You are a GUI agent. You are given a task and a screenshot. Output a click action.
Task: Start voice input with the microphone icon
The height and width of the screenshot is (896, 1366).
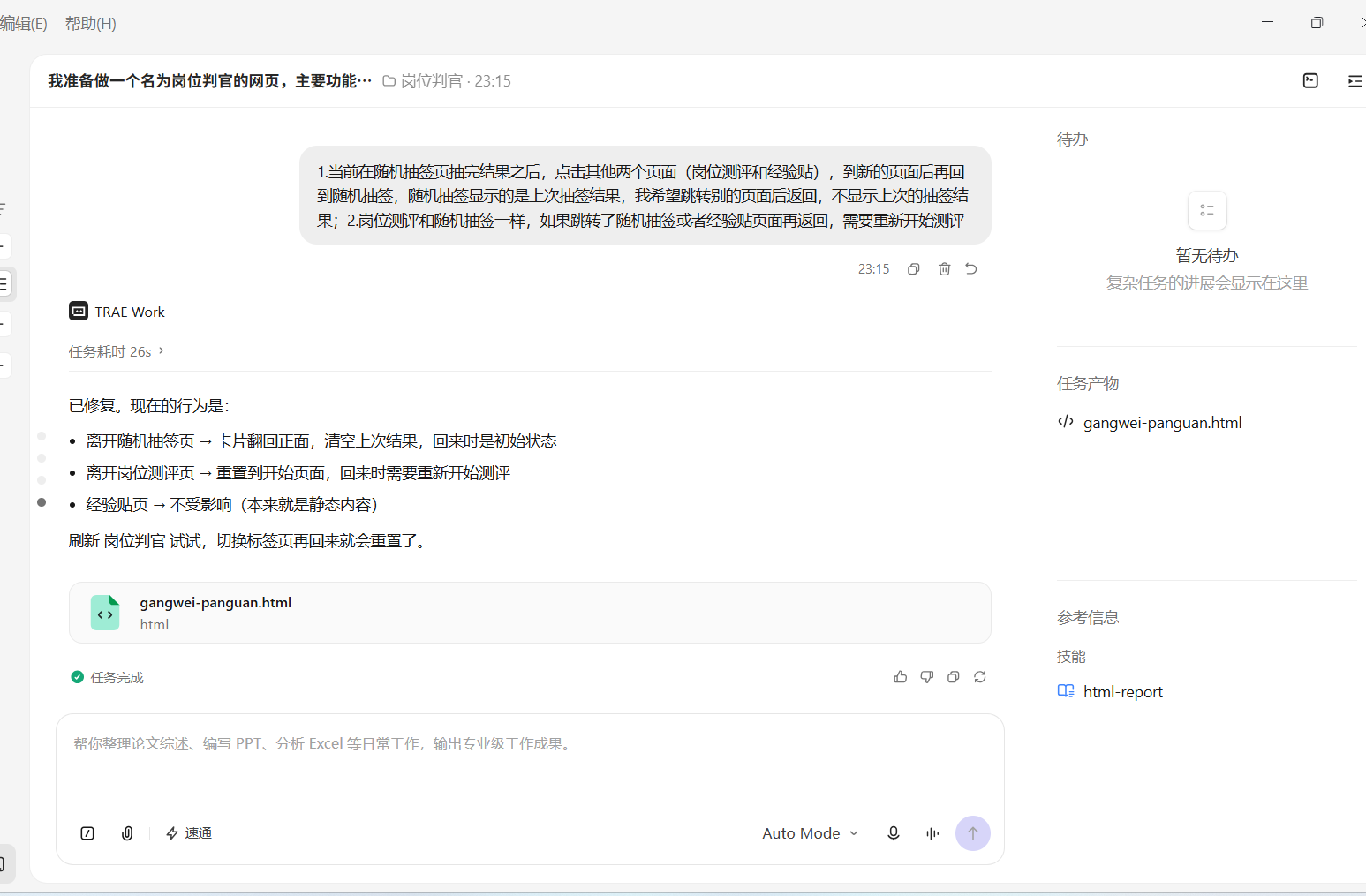pyautogui.click(x=894, y=833)
